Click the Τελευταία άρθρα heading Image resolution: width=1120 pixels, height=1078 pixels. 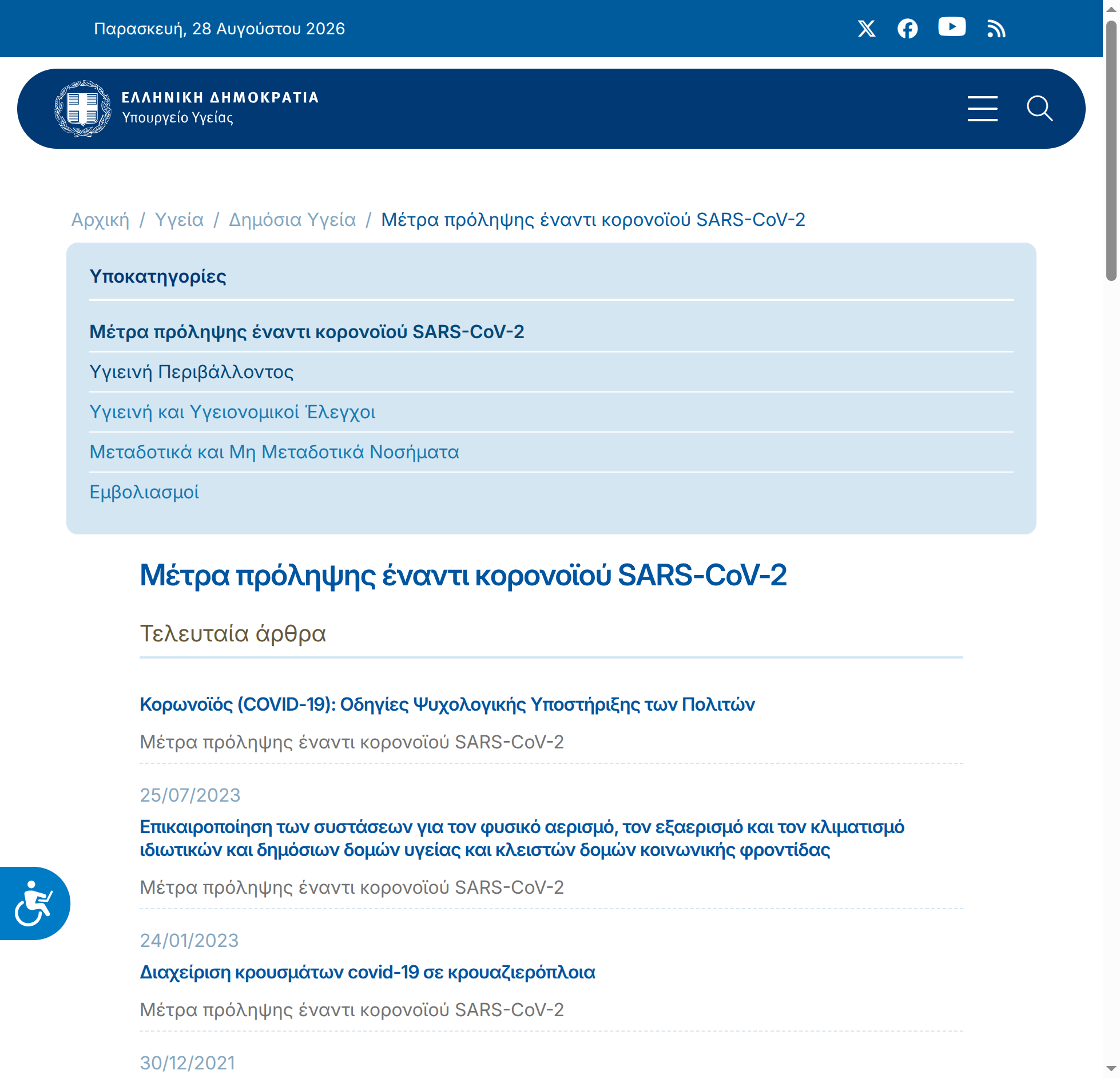(233, 634)
